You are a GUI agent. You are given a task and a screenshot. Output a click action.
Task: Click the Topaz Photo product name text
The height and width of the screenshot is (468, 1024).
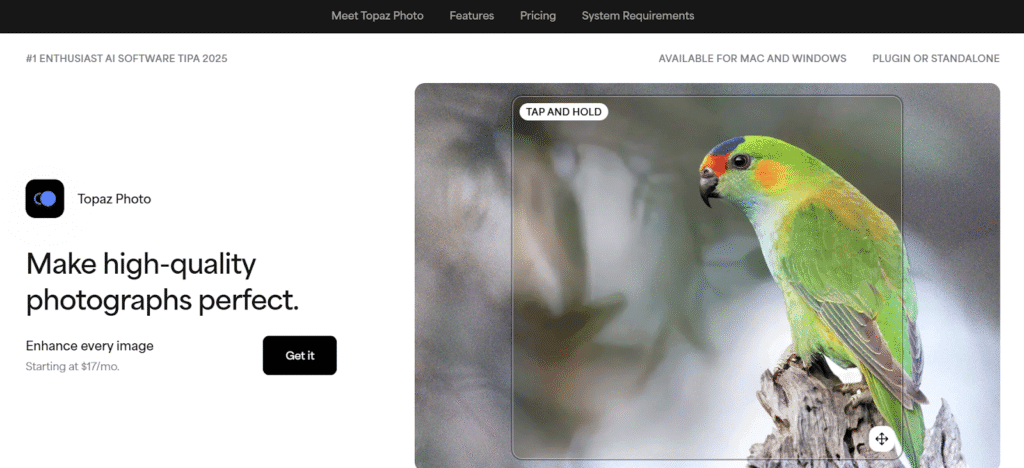tap(114, 199)
